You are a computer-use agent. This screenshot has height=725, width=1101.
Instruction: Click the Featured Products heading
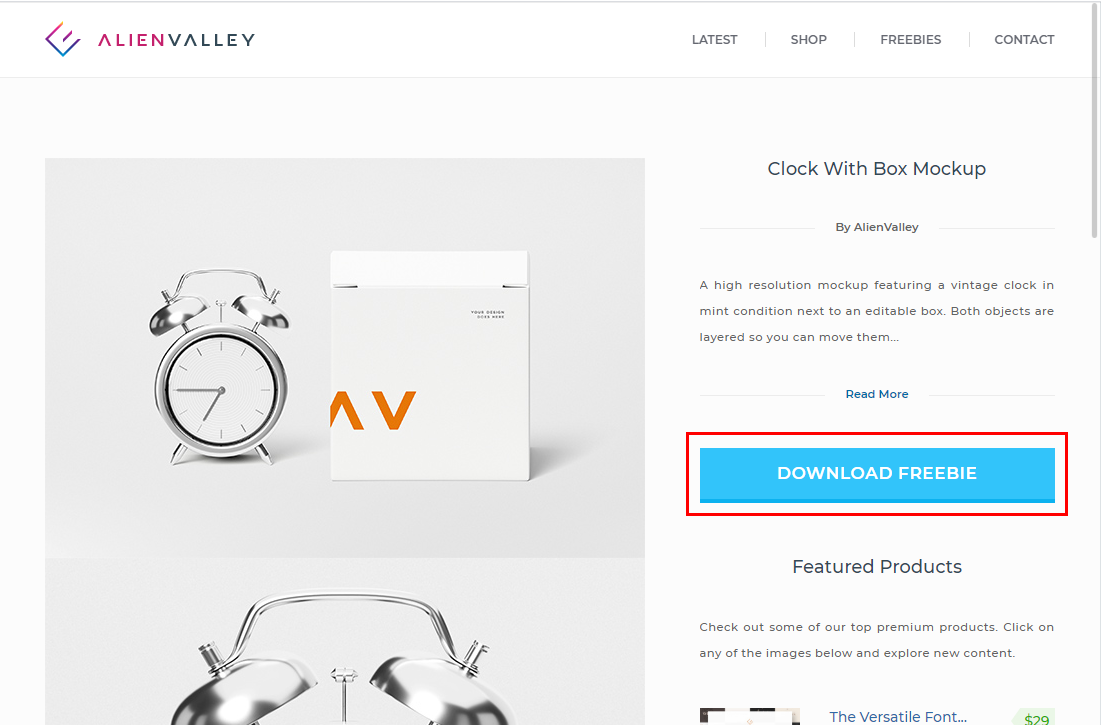pyautogui.click(x=876, y=566)
